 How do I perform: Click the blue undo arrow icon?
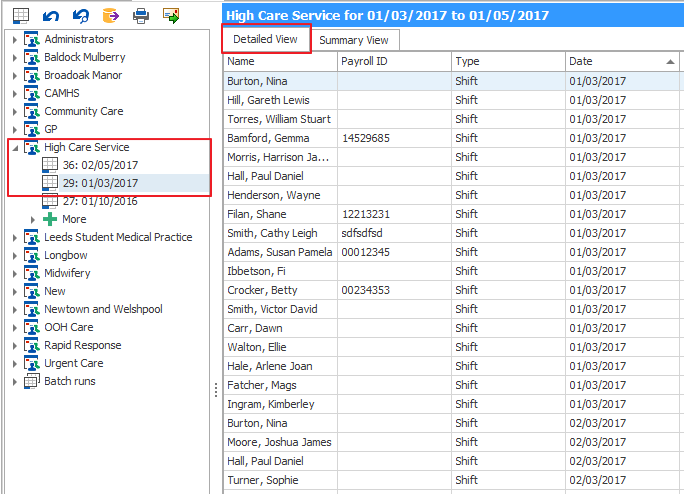51,15
